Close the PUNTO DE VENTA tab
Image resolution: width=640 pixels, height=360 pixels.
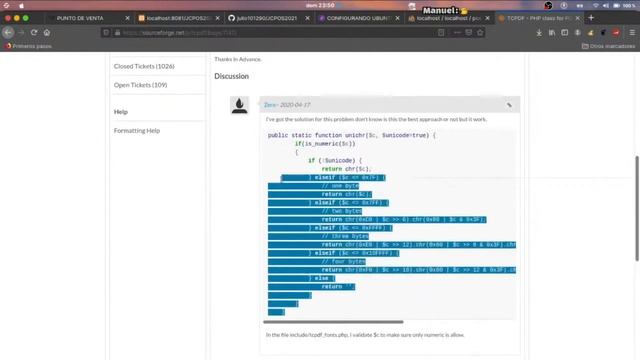pos(127,18)
